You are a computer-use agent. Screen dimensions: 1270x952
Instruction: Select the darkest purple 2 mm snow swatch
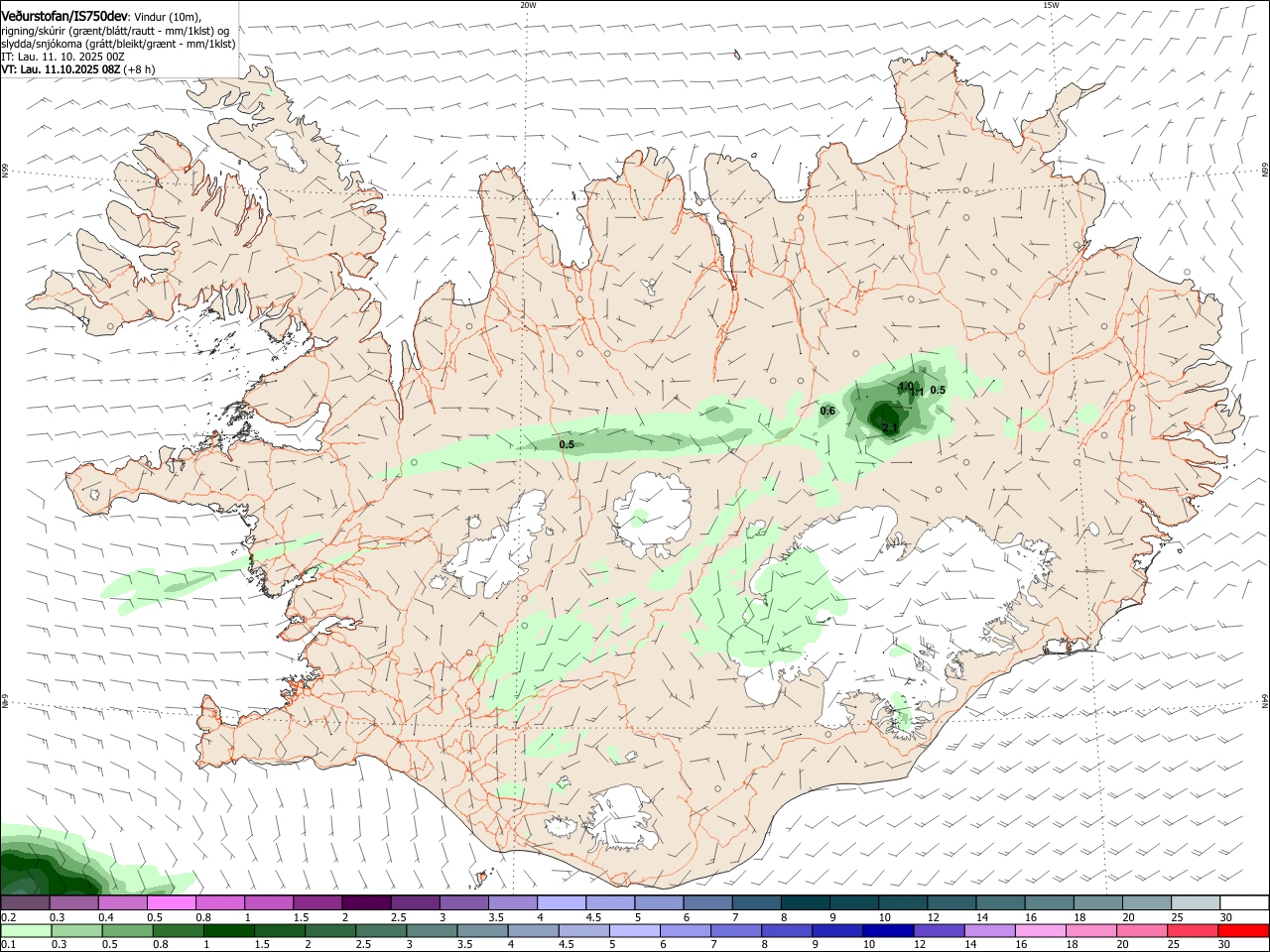coord(366,902)
